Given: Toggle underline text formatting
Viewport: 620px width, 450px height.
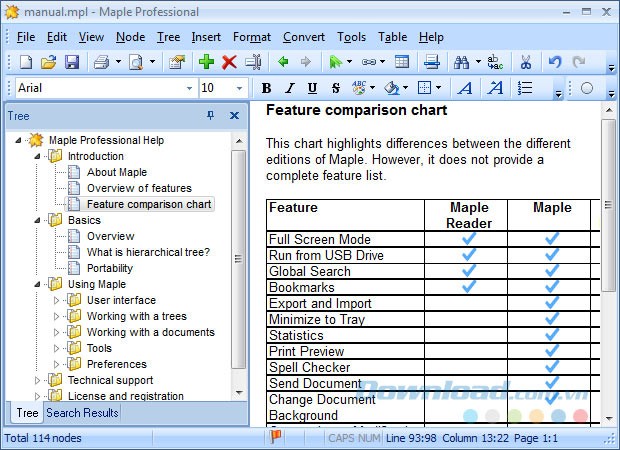Looking at the screenshot, I should [x=312, y=88].
